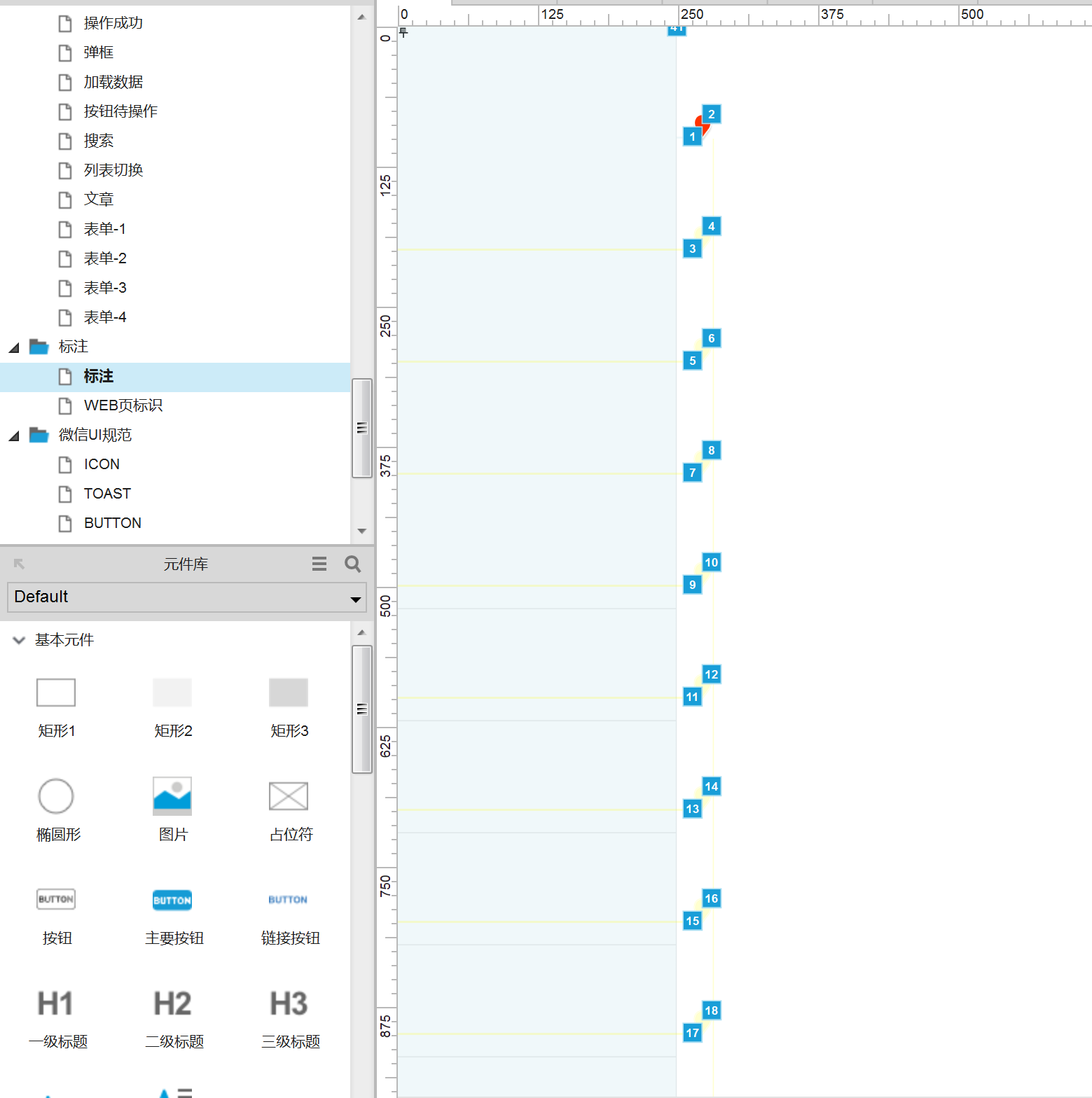Image resolution: width=1092 pixels, height=1098 pixels.
Task: Open the 表单-4 page
Action: point(105,317)
